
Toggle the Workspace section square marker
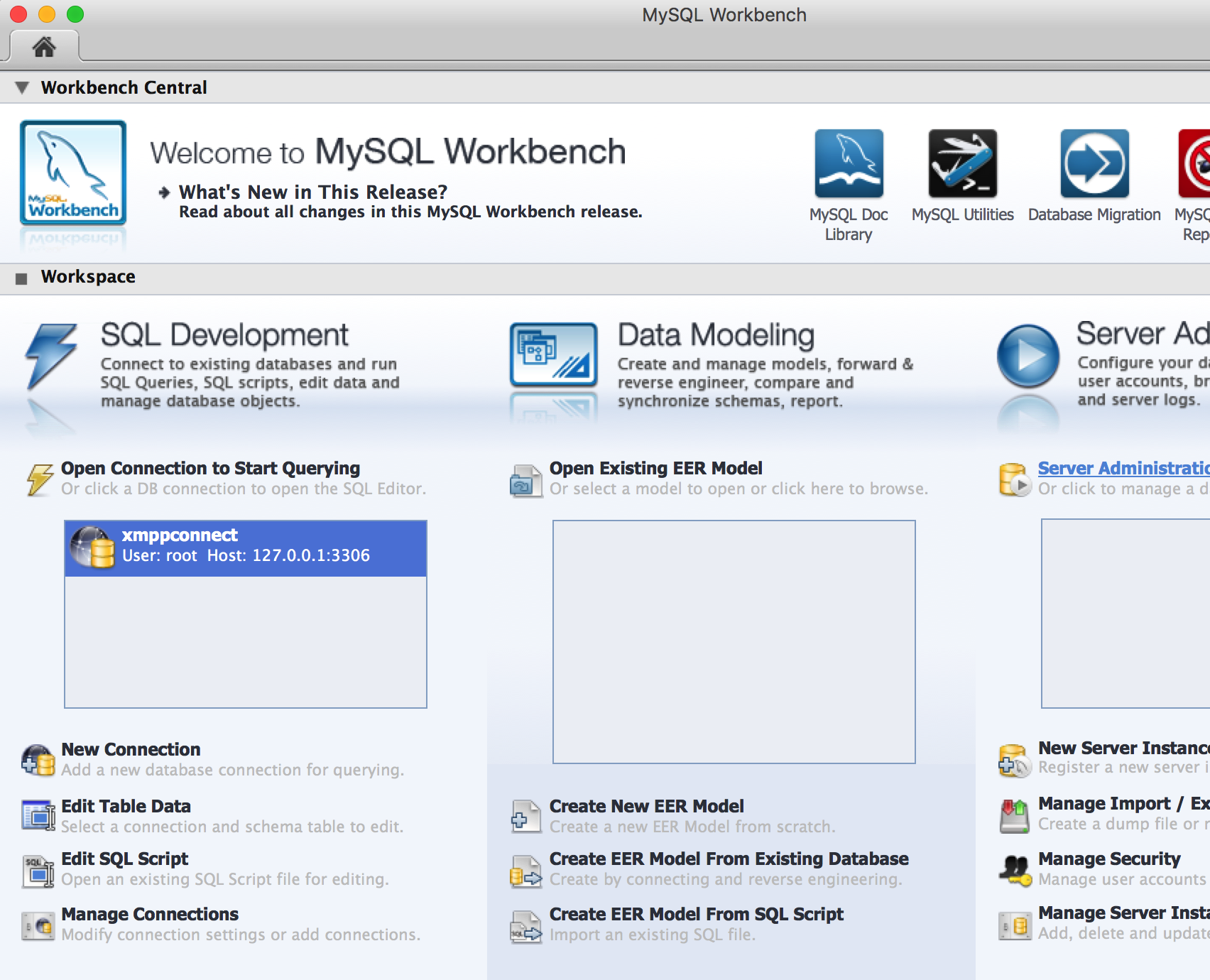(21, 278)
